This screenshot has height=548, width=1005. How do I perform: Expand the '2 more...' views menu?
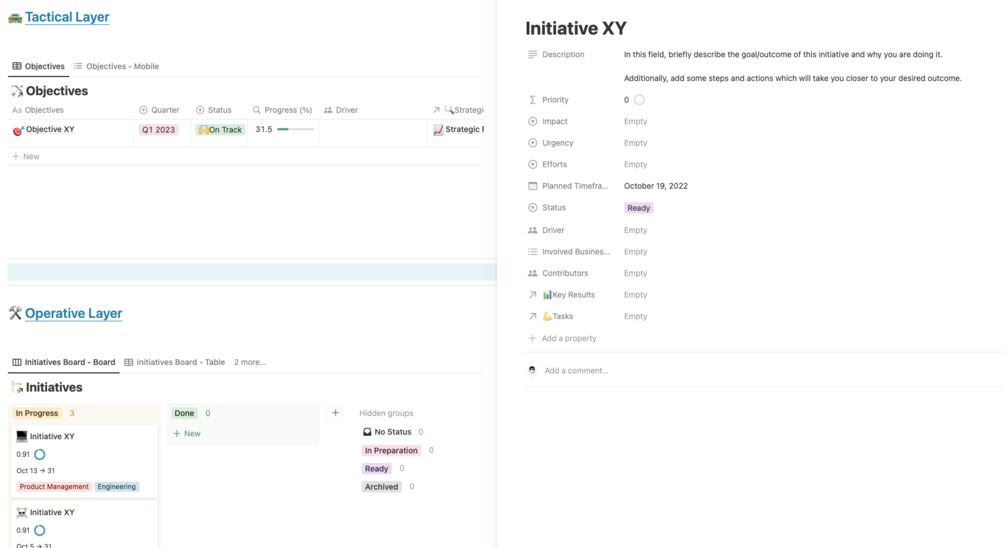(250, 362)
